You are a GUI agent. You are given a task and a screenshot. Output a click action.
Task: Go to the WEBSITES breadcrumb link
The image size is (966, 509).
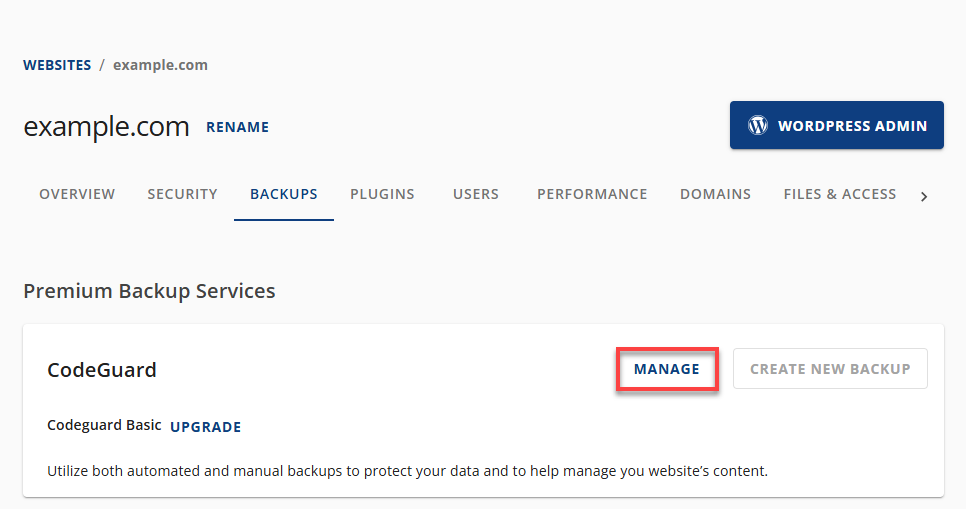point(57,65)
